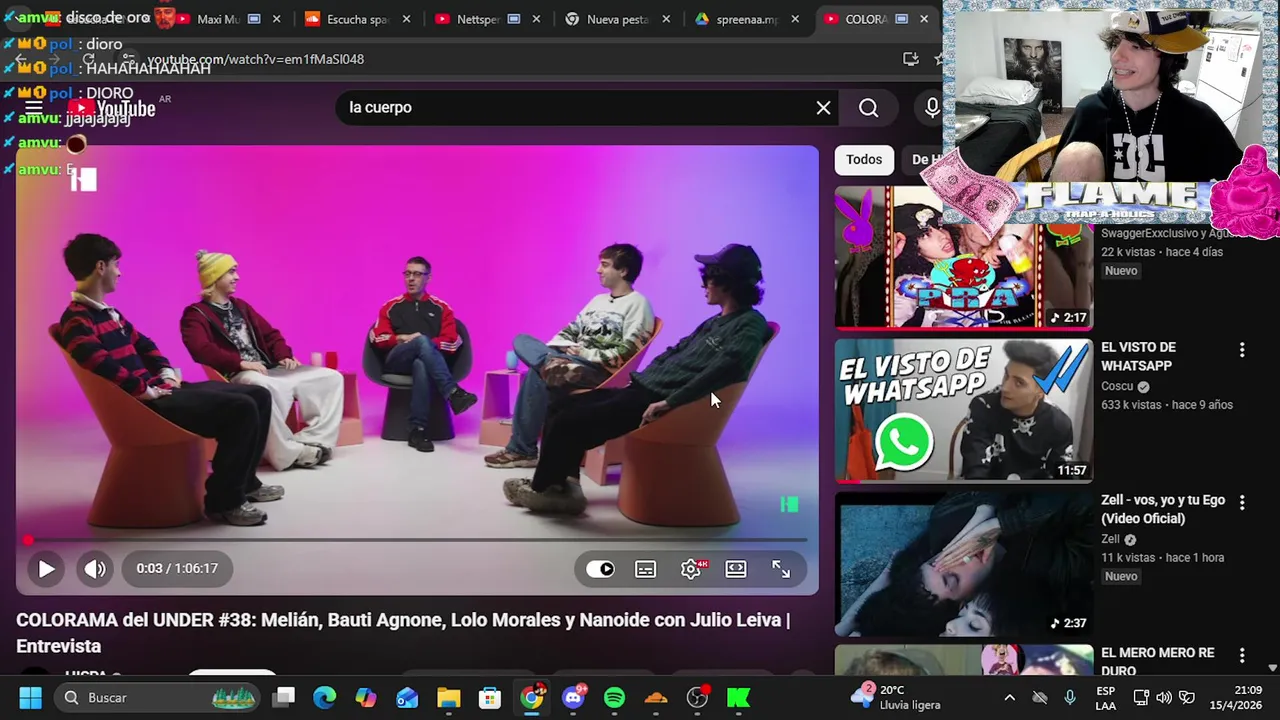Screen dimensions: 1280x720
Task: Click 'Zell - vos, yo y tu Ego' title
Action: 1163,509
